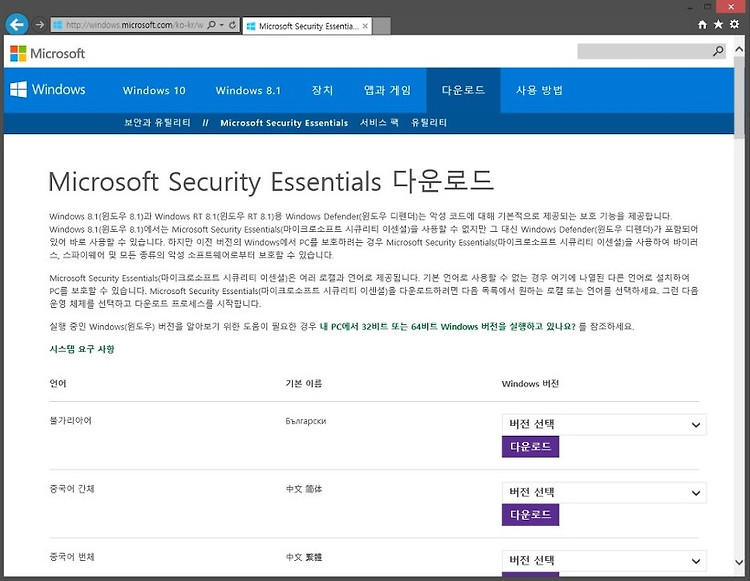Open 시스템 요구 사항 link

coord(82,349)
